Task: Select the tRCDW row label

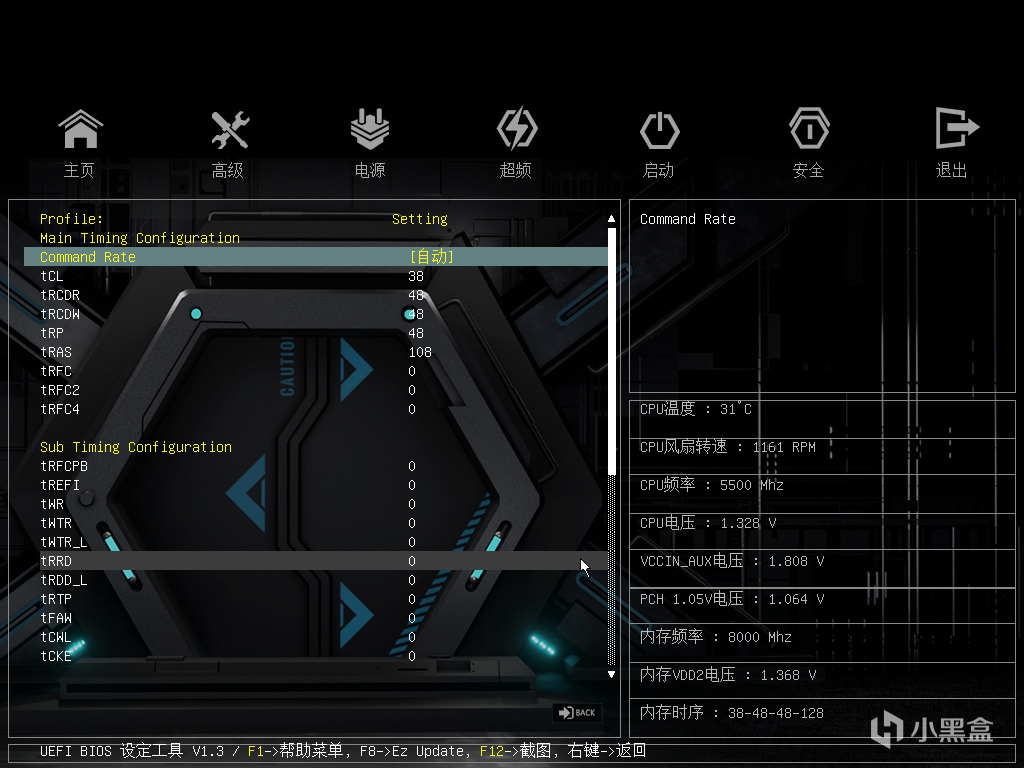Action: click(60, 314)
